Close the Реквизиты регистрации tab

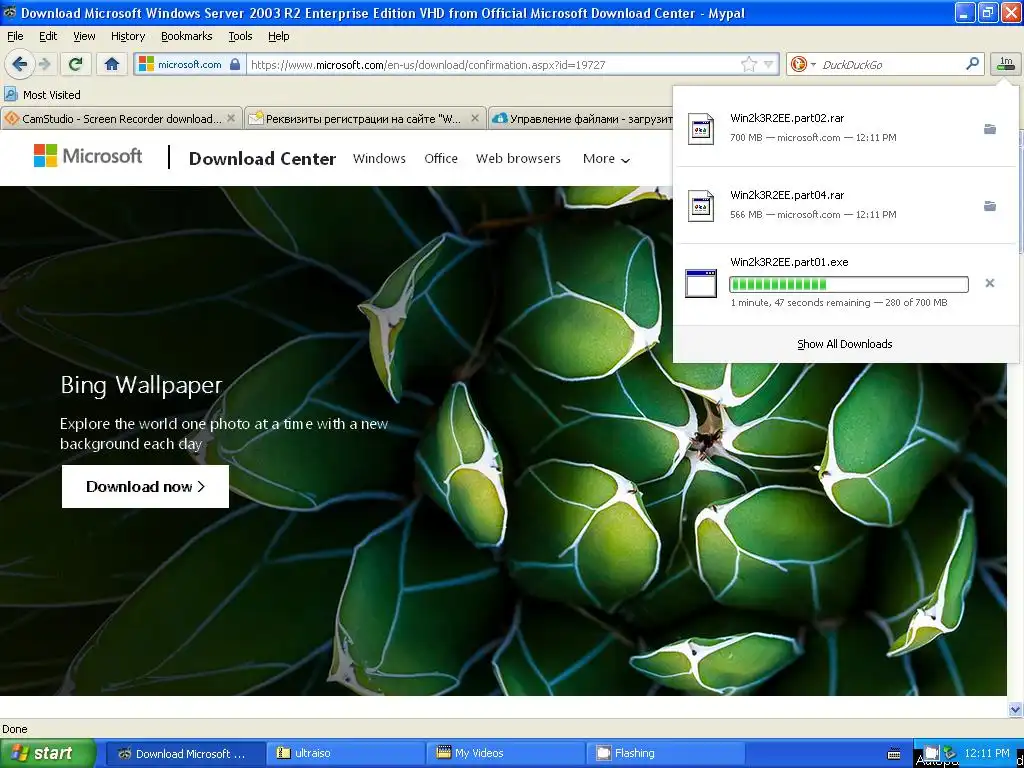pyautogui.click(x=475, y=118)
